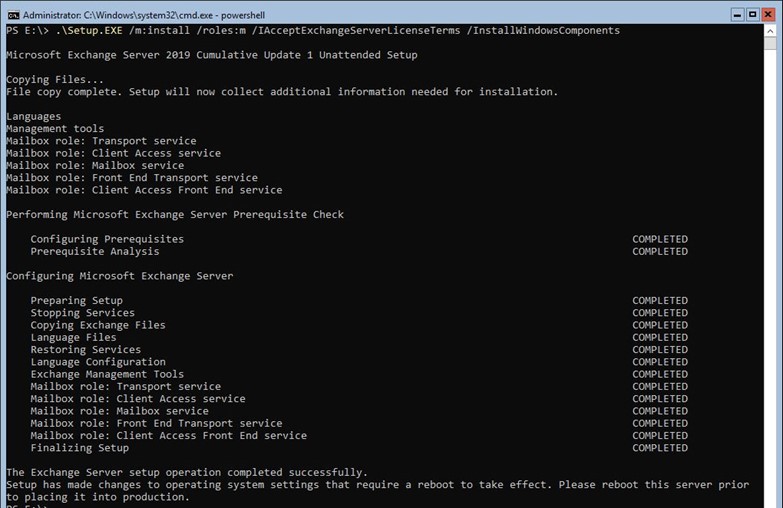783x508 pixels.
Task: Click the 'Language Files' line
Action: [x=73, y=338]
